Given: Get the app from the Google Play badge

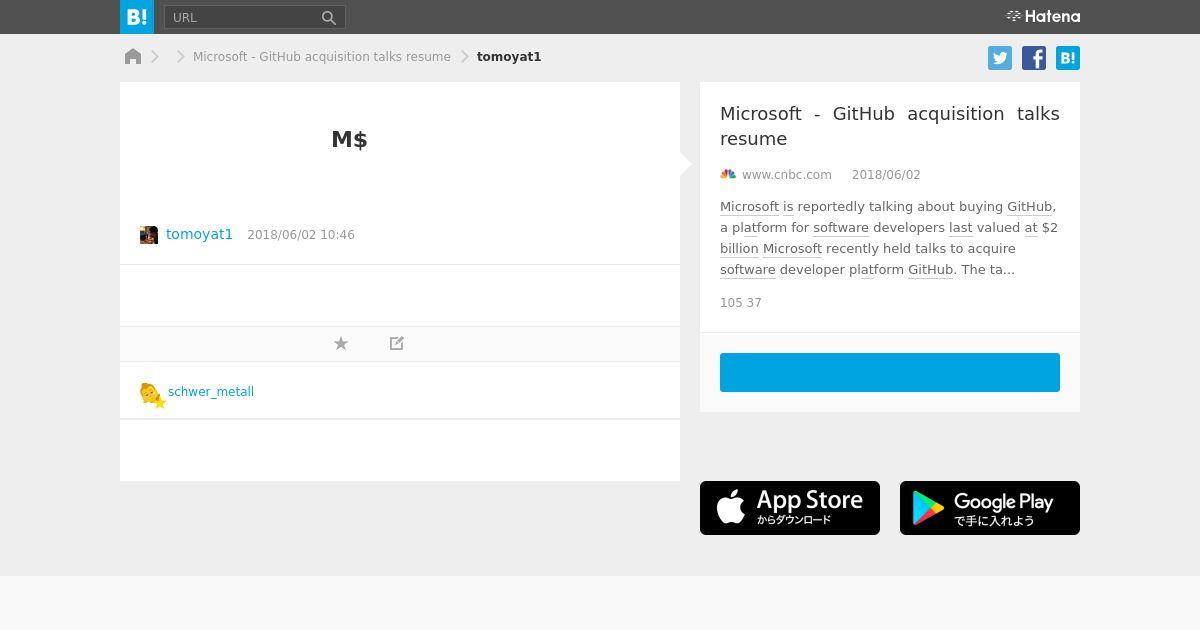Looking at the screenshot, I should (x=990, y=508).
